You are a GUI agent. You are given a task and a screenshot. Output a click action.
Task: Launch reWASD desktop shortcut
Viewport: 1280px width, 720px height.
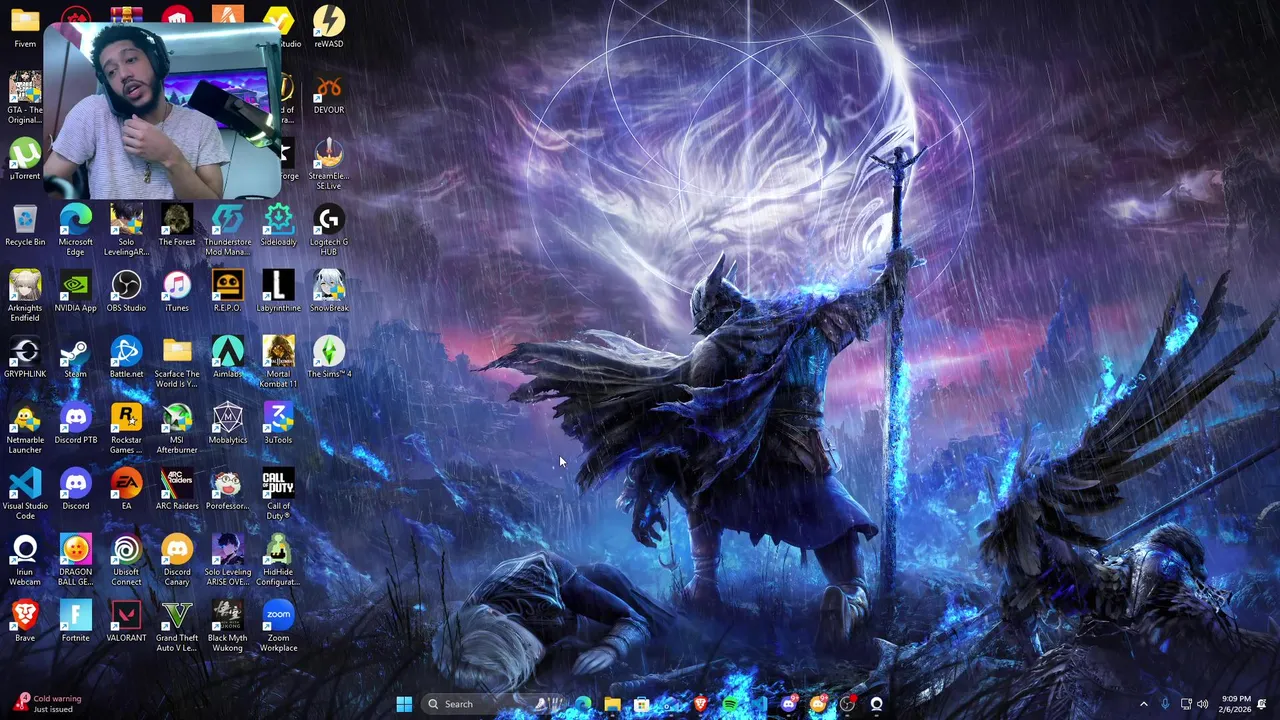[x=329, y=27]
